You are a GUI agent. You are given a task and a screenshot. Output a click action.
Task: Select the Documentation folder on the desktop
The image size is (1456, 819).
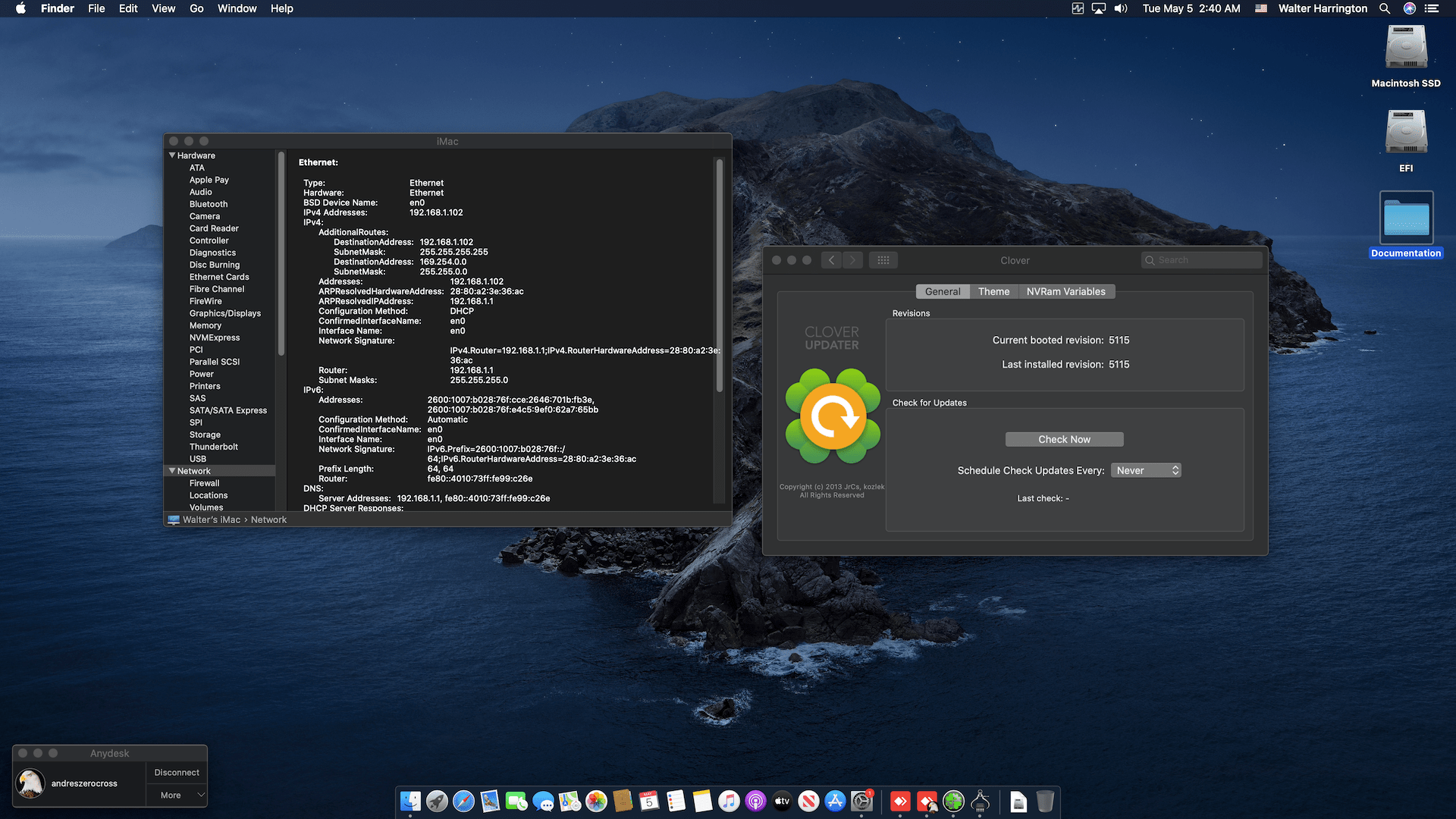coord(1406,225)
